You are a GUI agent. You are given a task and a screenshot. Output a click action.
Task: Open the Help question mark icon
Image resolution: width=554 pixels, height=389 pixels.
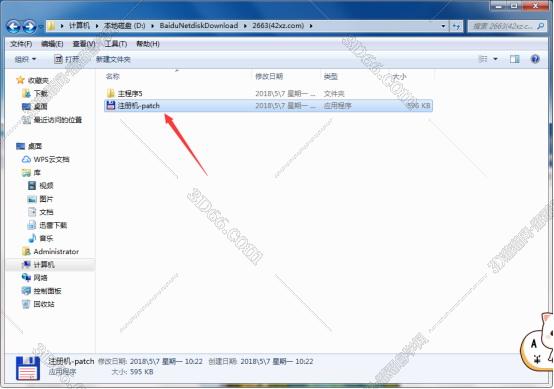535,59
